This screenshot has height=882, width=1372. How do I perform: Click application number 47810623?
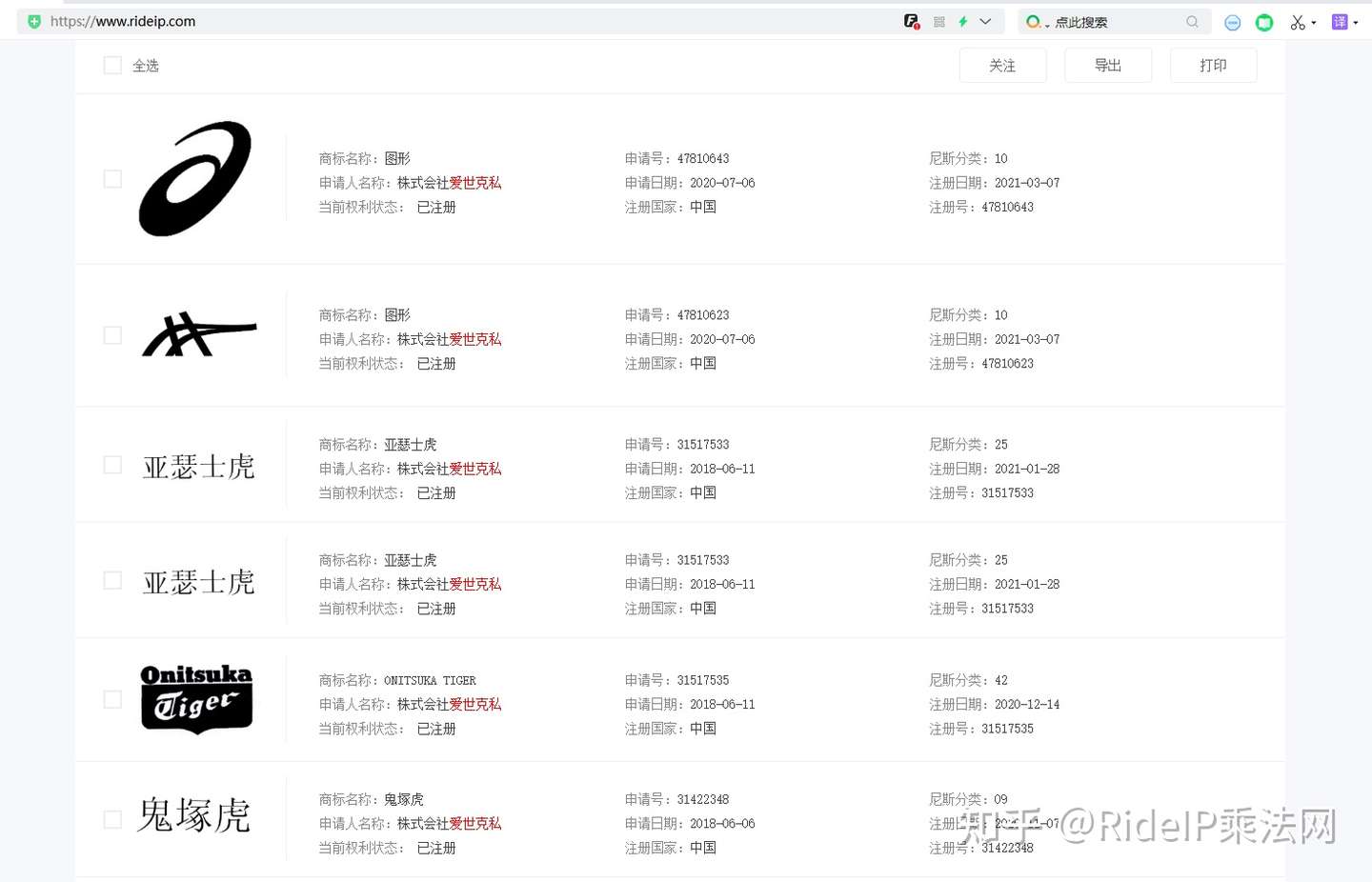point(703,315)
